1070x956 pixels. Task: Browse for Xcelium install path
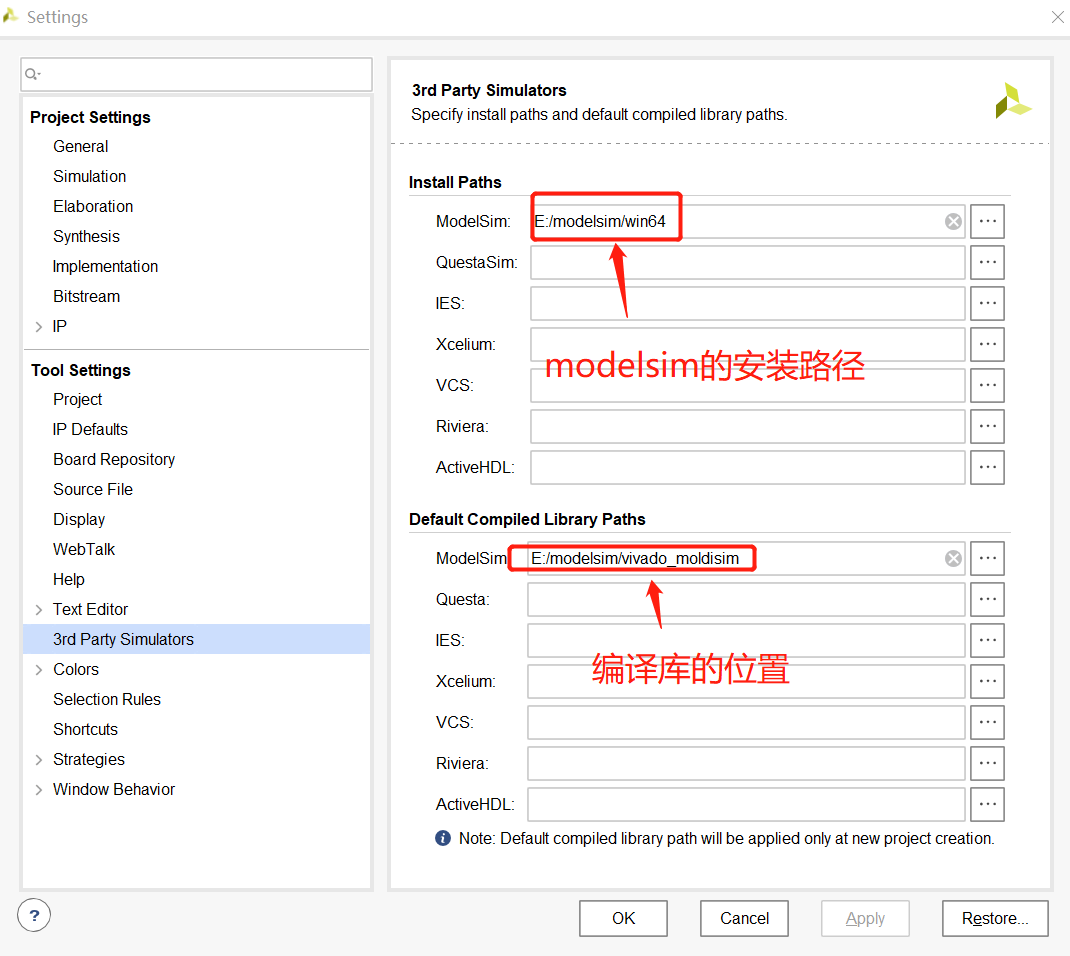[987, 344]
